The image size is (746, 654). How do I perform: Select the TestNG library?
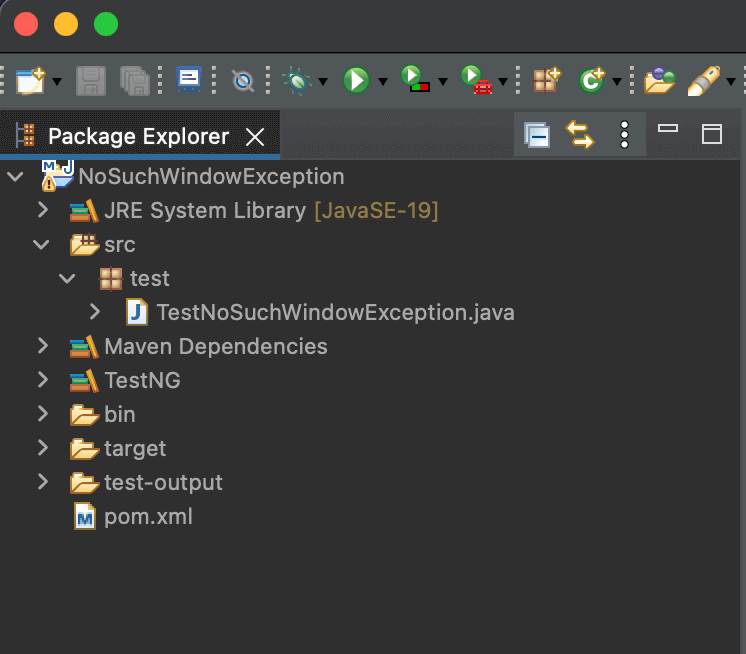tap(142, 381)
